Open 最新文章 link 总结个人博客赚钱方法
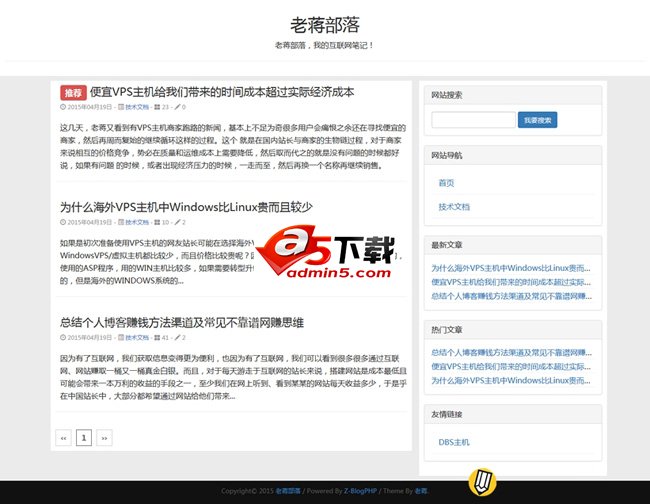The height and width of the screenshot is (504, 650). point(512,296)
